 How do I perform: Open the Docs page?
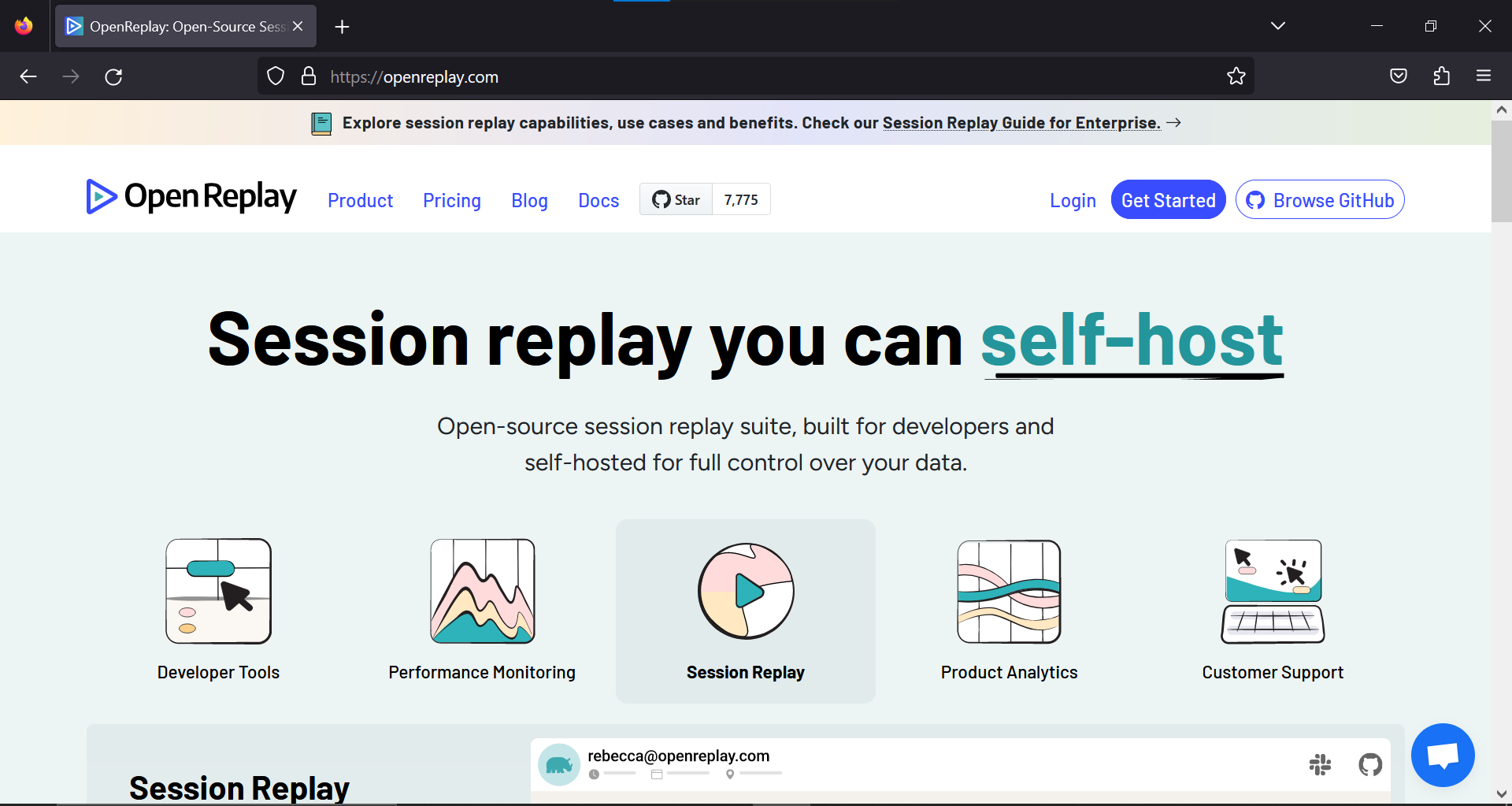pos(598,201)
